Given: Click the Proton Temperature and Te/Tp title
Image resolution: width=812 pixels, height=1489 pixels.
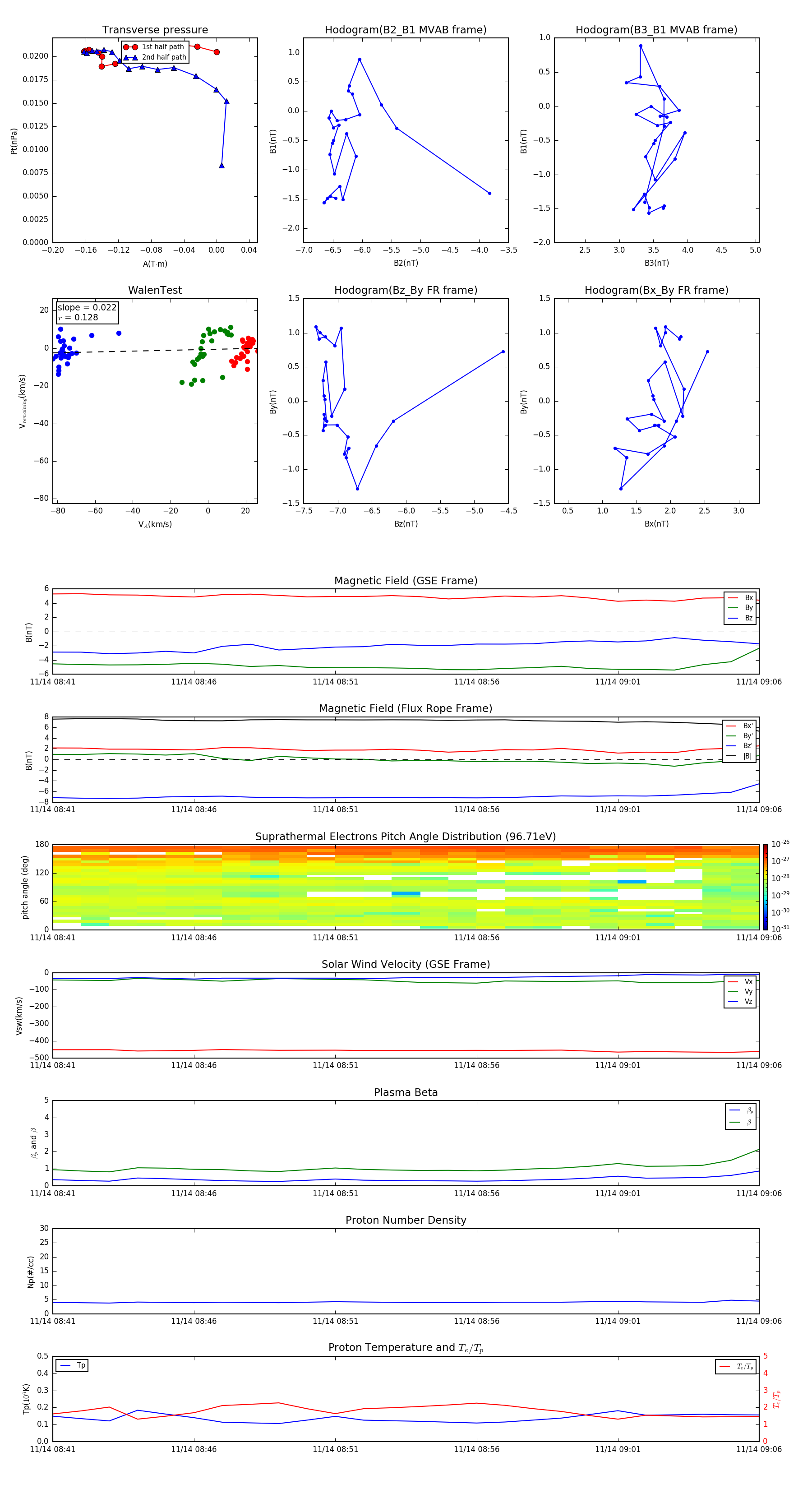Looking at the screenshot, I should (406, 1347).
